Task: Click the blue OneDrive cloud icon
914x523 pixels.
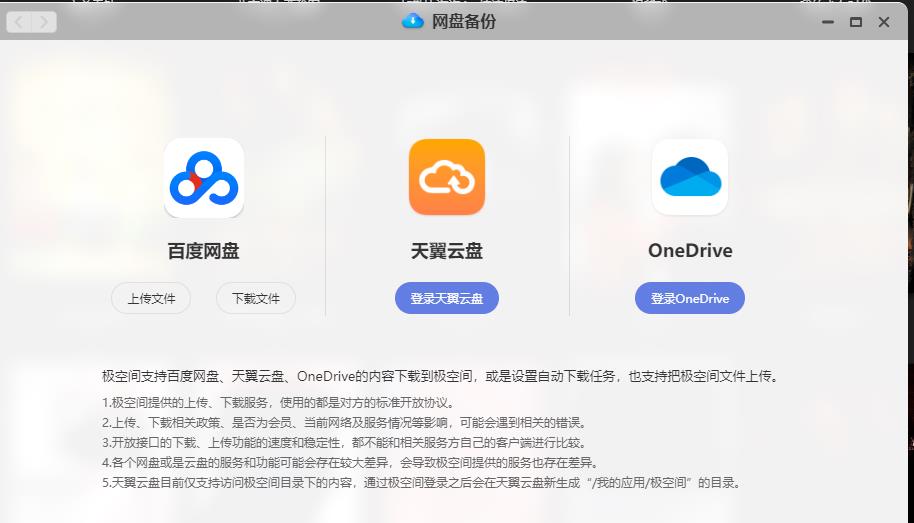Action: pyautogui.click(x=690, y=177)
